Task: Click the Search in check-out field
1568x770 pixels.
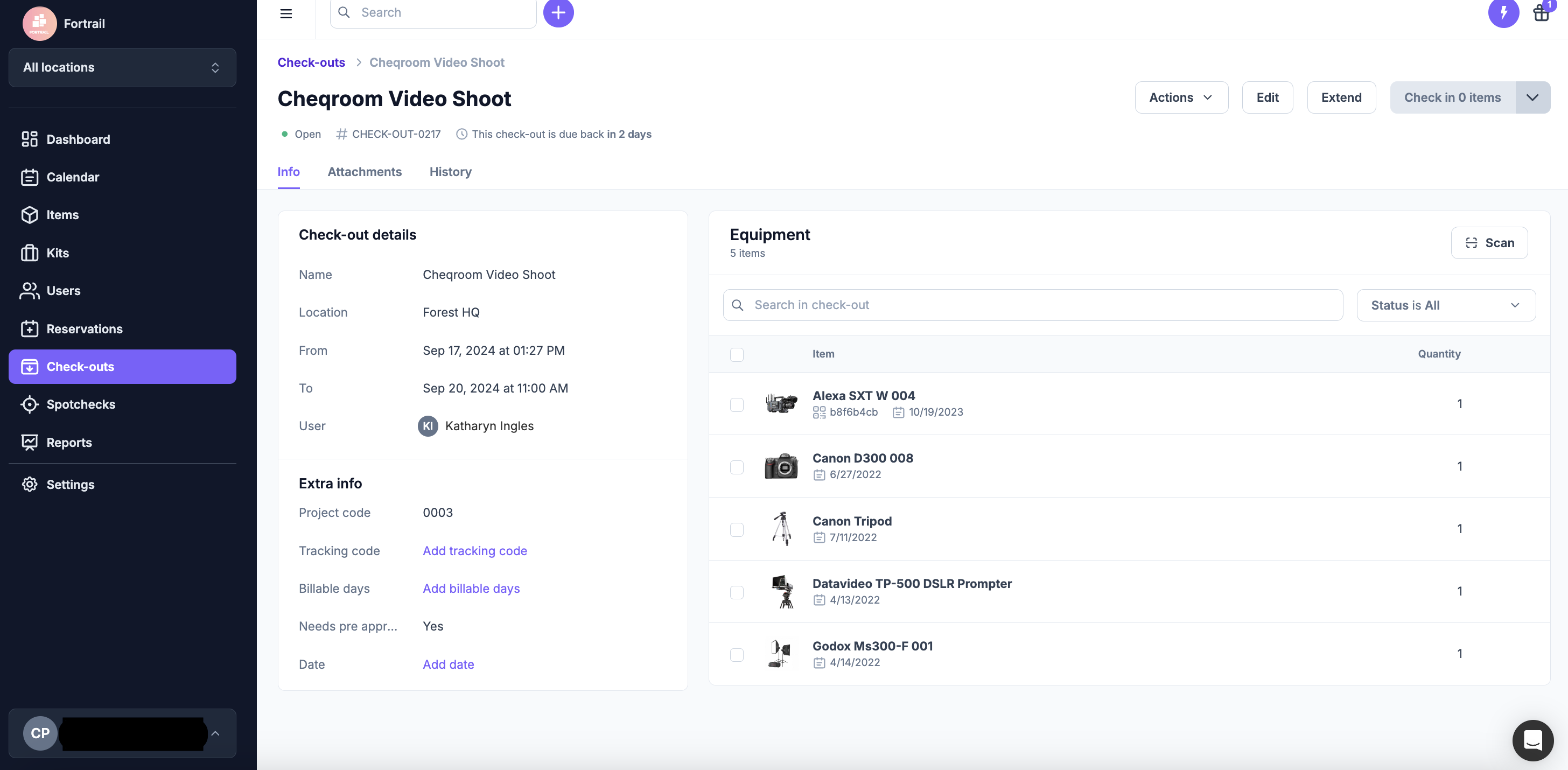Action: [1035, 305]
